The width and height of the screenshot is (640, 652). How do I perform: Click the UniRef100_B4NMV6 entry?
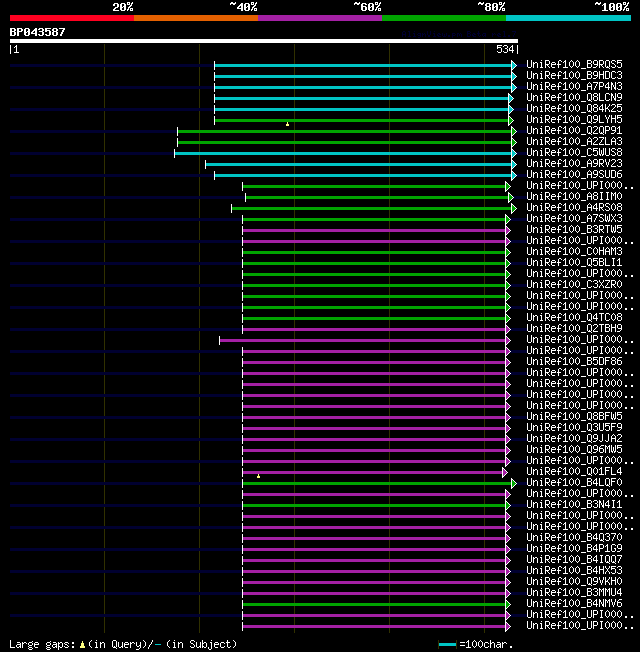(x=574, y=603)
